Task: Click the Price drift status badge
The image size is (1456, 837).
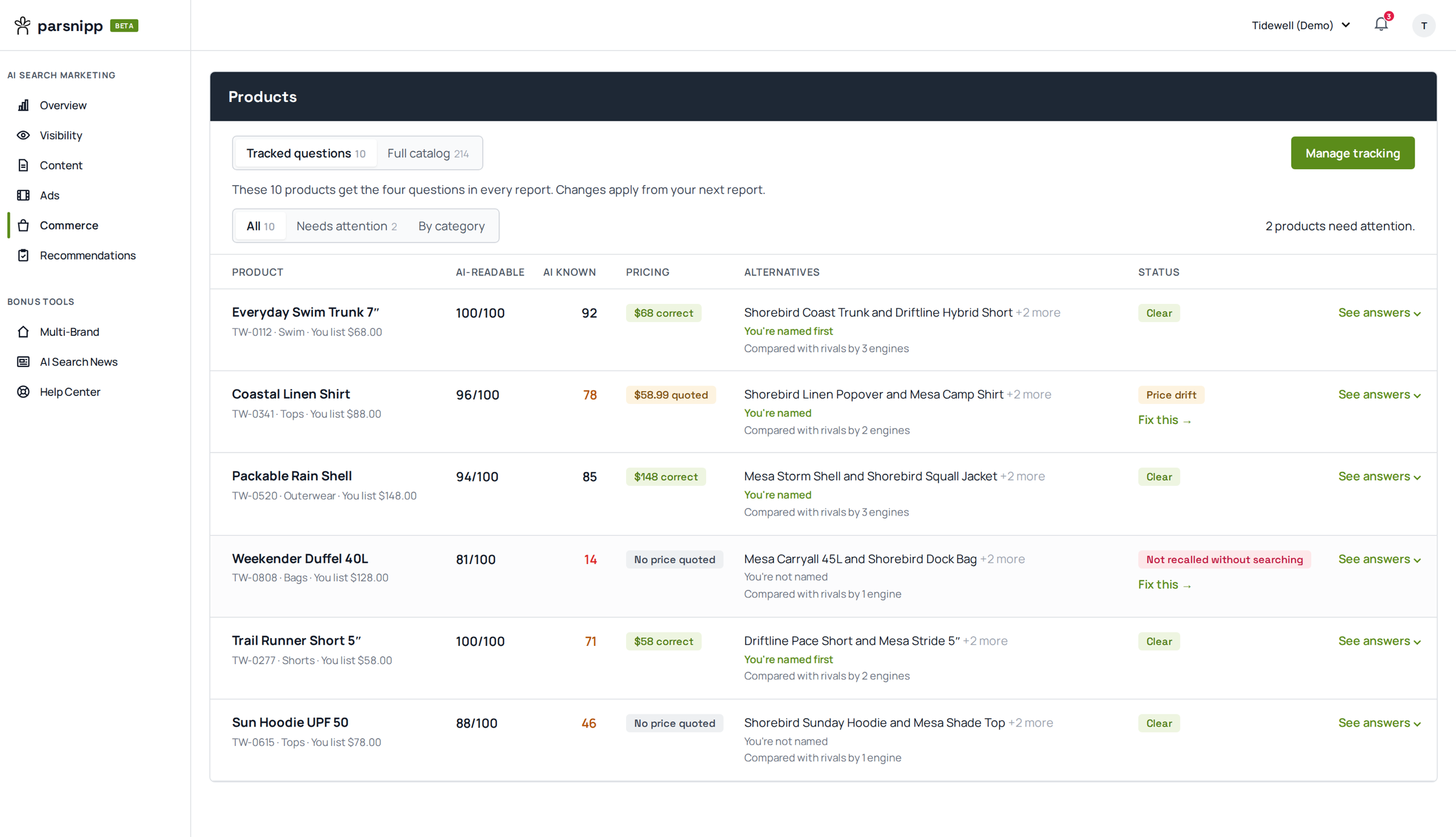Action: pyautogui.click(x=1171, y=395)
